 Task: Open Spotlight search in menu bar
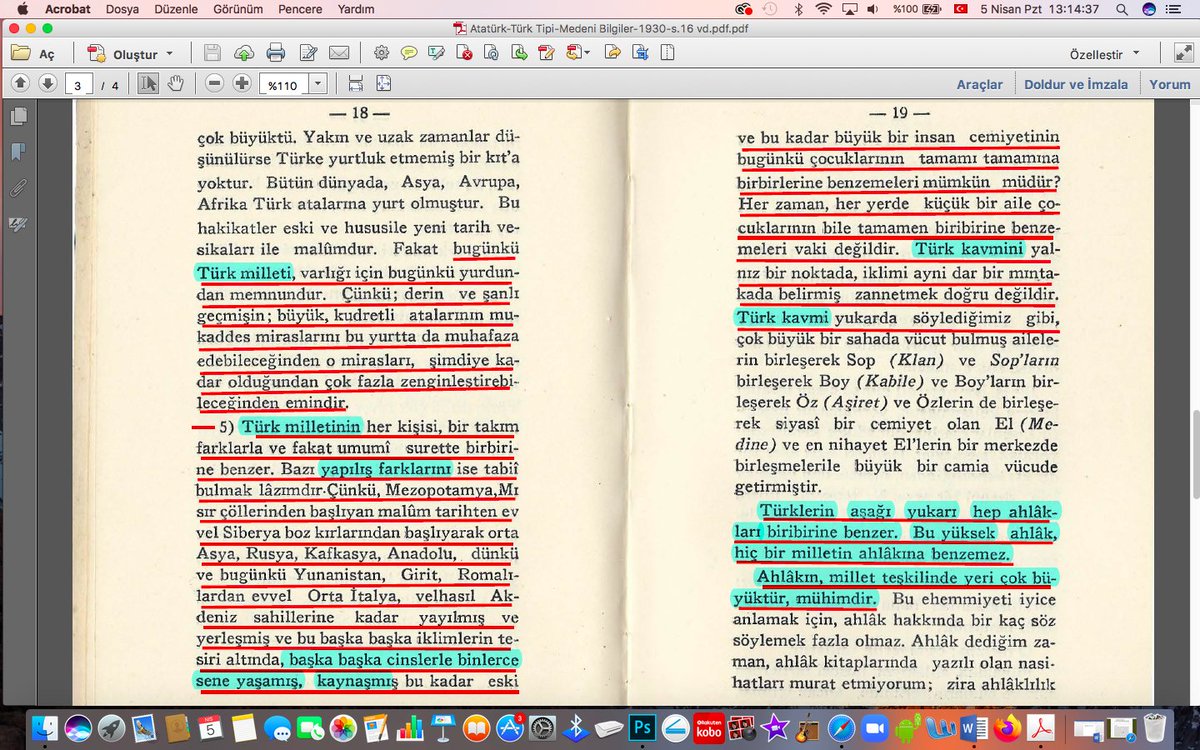[1123, 9]
